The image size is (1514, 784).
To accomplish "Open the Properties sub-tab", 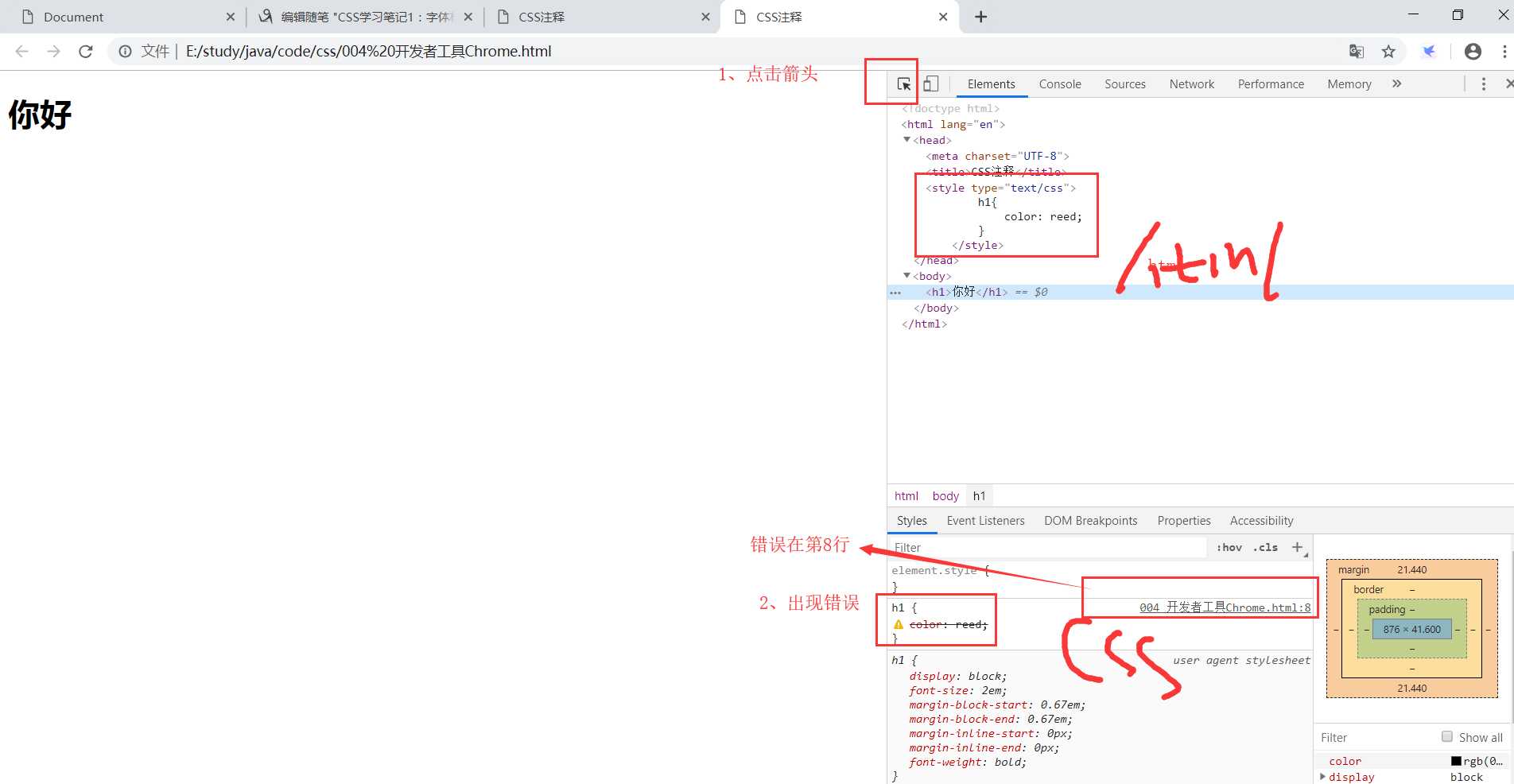I will [1184, 520].
